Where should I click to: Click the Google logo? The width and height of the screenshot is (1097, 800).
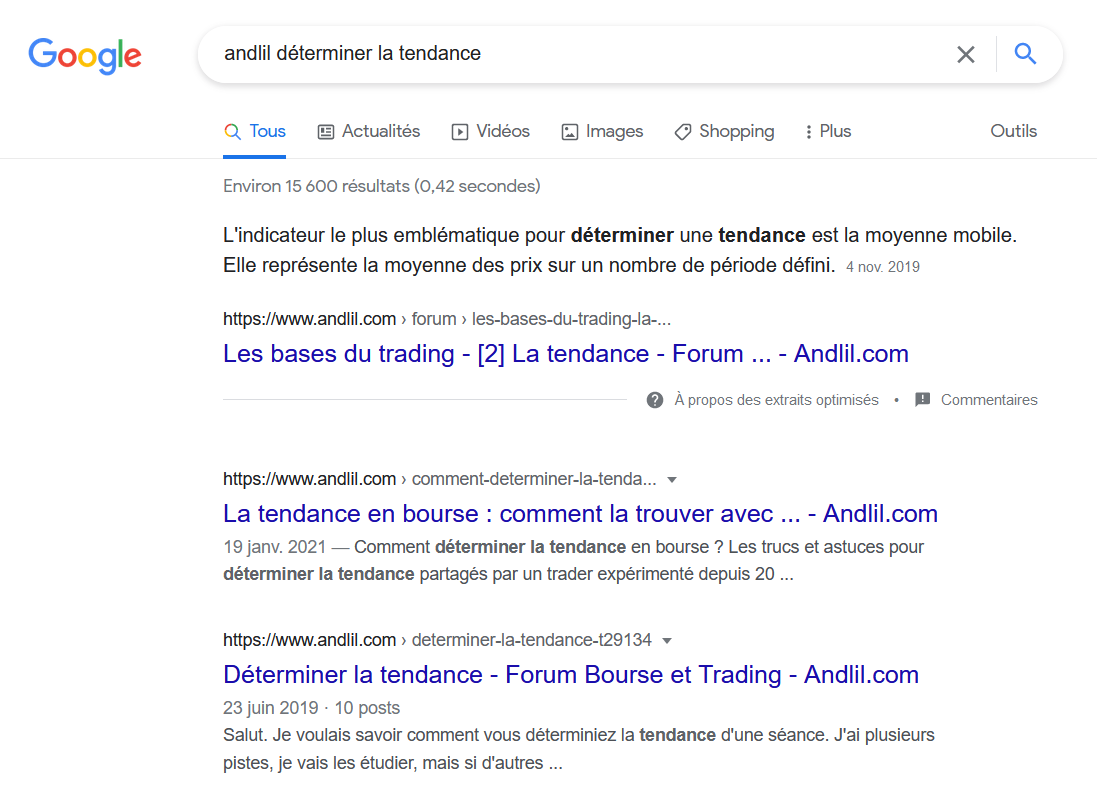[x=85, y=55]
